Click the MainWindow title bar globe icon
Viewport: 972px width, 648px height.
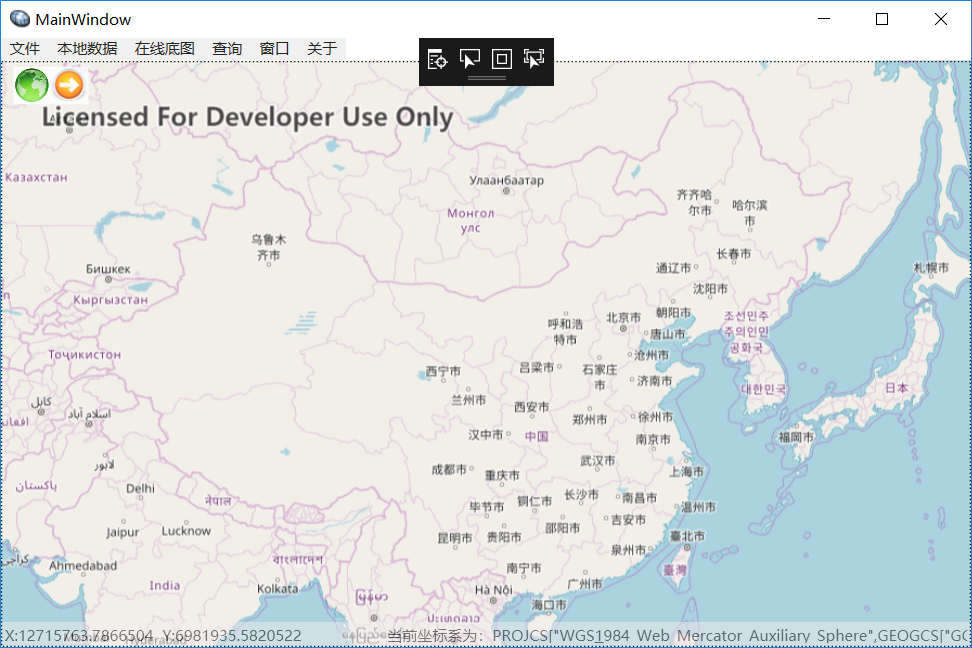click(x=19, y=18)
